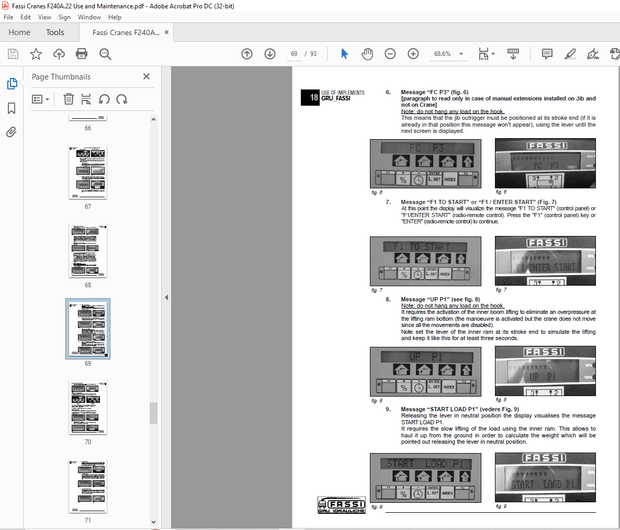The height and width of the screenshot is (530, 620).
Task: Open the Bookmarks sidebar panel
Action: (x=11, y=108)
